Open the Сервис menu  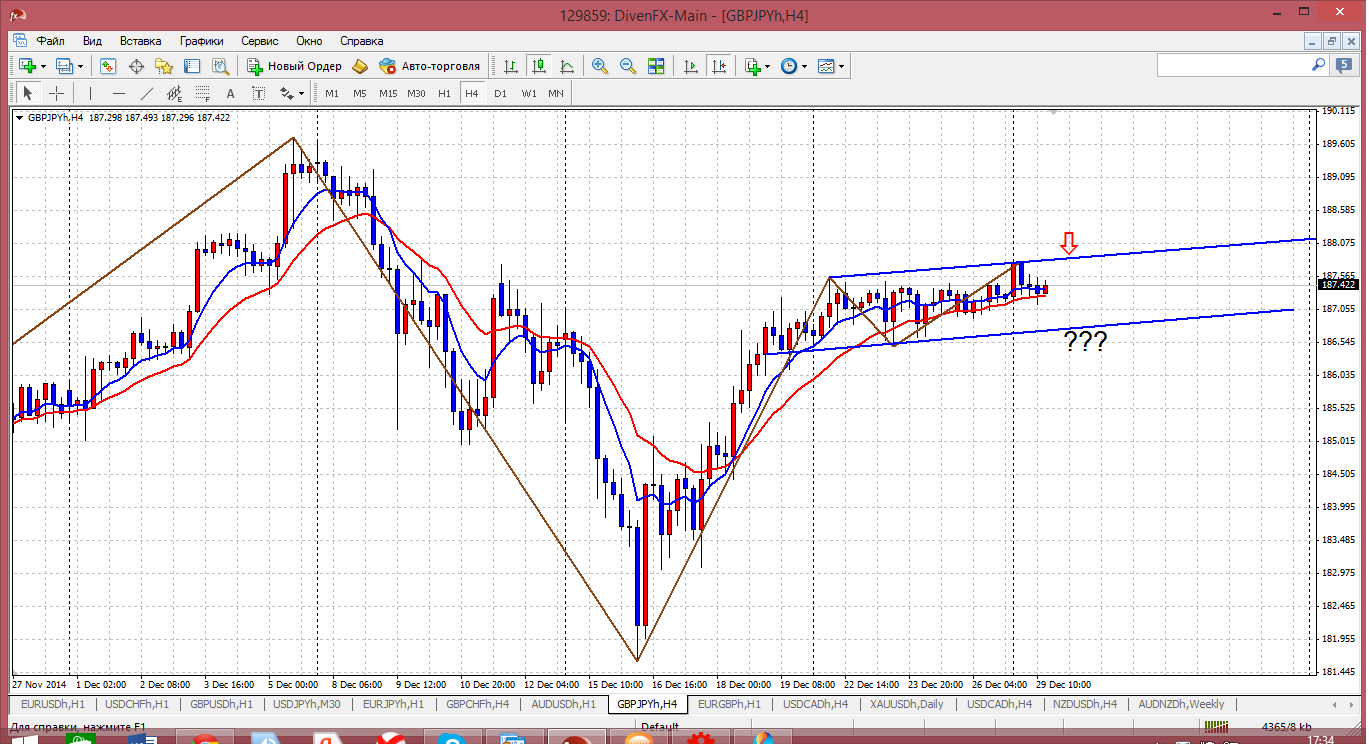[260, 41]
